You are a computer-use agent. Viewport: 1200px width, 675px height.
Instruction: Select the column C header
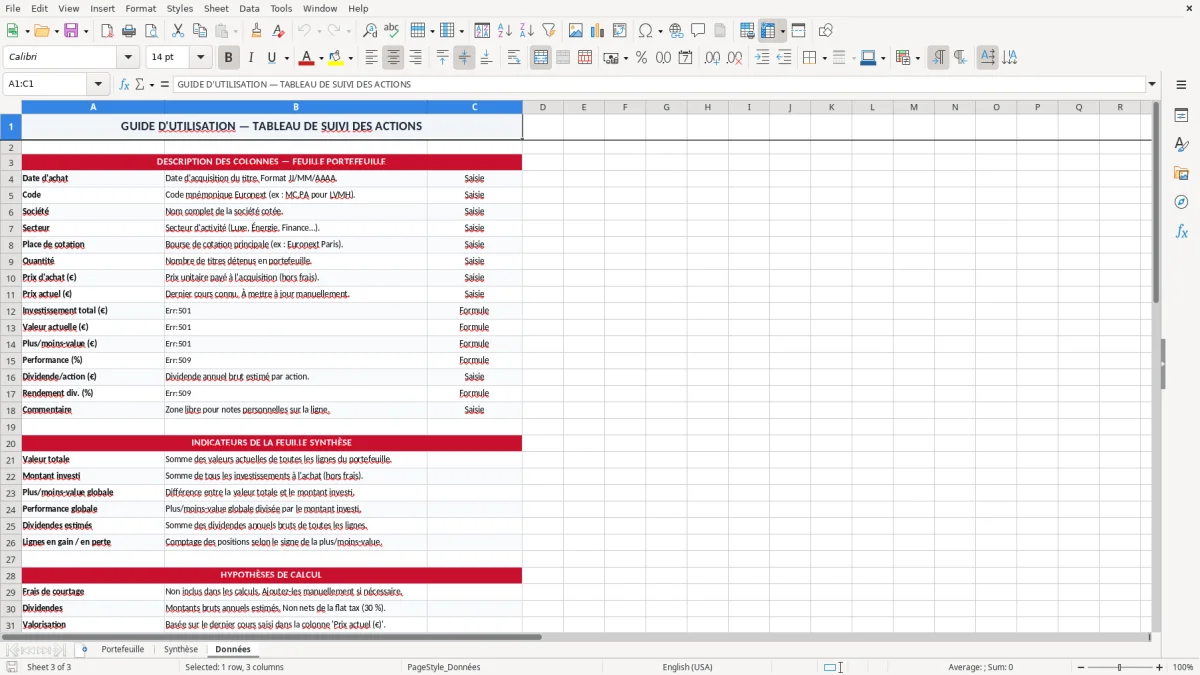pyautogui.click(x=475, y=107)
